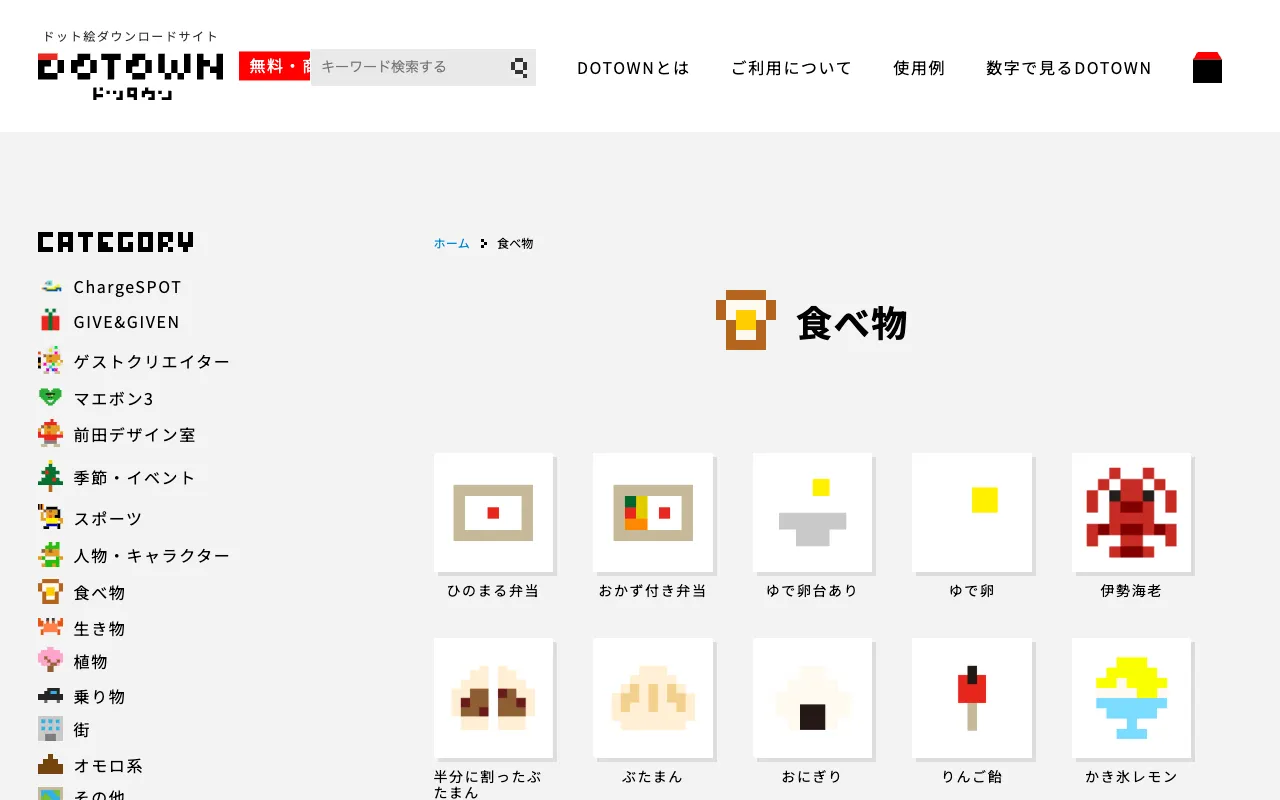Image resolution: width=1280 pixels, height=800 pixels.
Task: Open 数字で見るDOTOWN menu item
Action: point(1069,68)
